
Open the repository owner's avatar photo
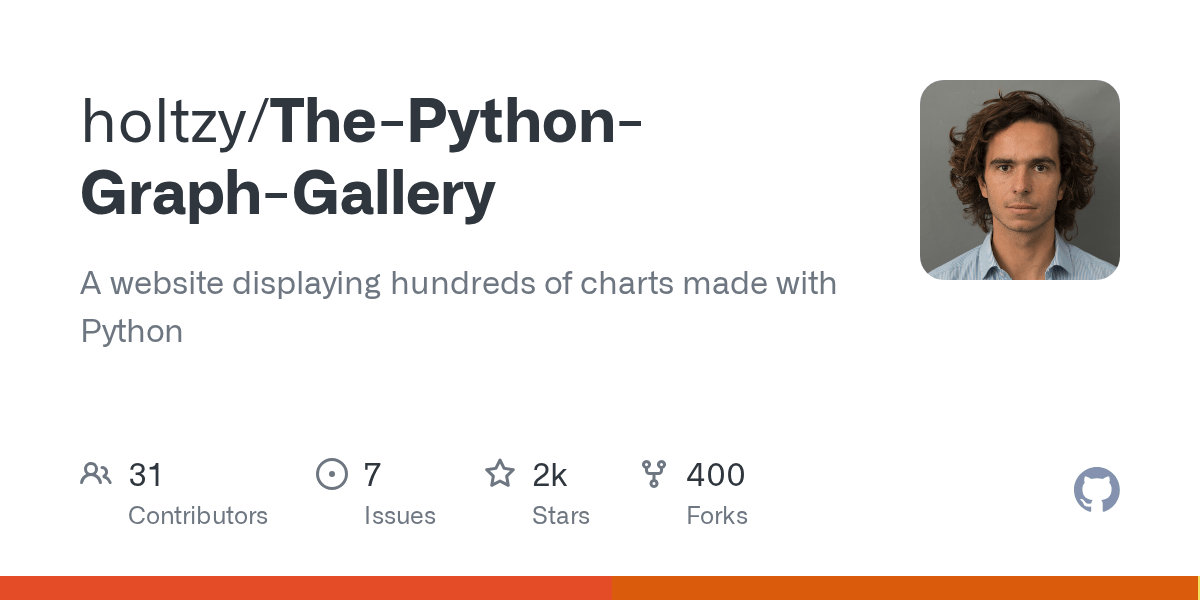(1019, 180)
